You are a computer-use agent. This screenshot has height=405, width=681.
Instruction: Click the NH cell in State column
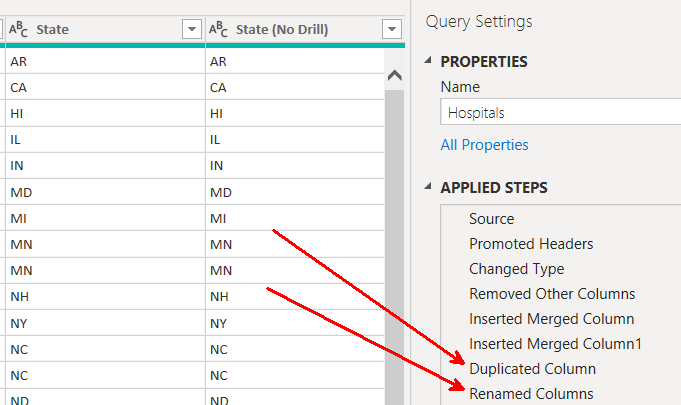click(x=105, y=296)
